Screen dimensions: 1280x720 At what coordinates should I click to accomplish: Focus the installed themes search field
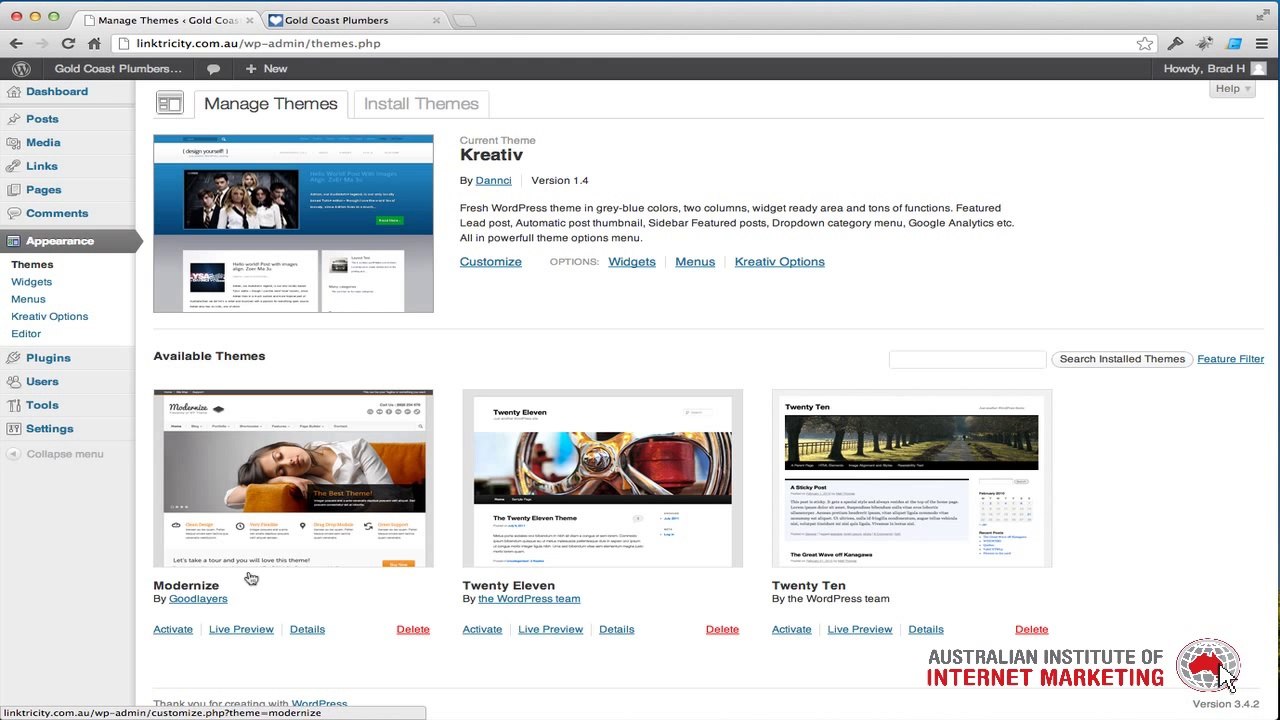[967, 359]
